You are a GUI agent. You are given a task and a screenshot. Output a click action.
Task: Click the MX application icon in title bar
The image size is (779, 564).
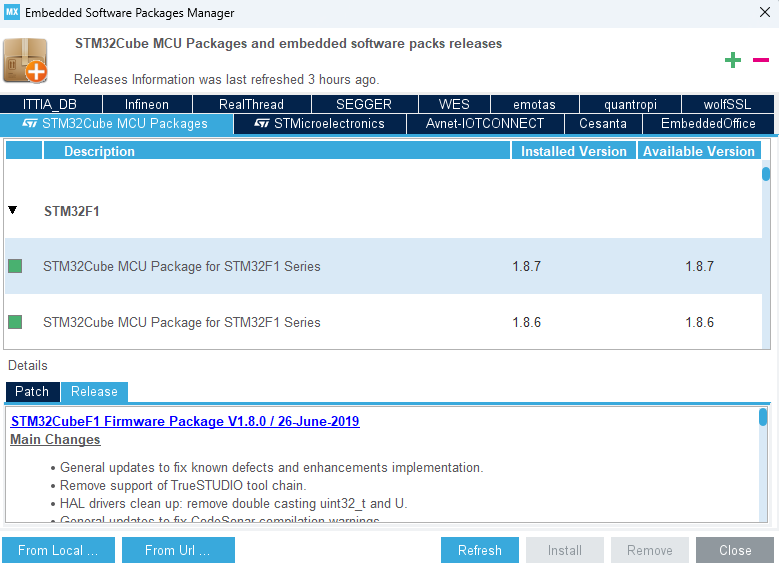(12, 12)
